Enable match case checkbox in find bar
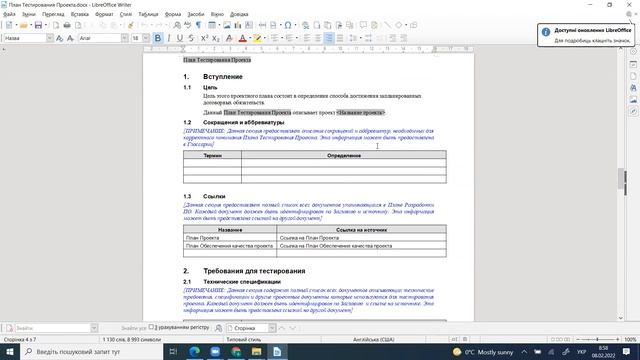This screenshot has height=360, width=640. pyautogui.click(x=151, y=327)
